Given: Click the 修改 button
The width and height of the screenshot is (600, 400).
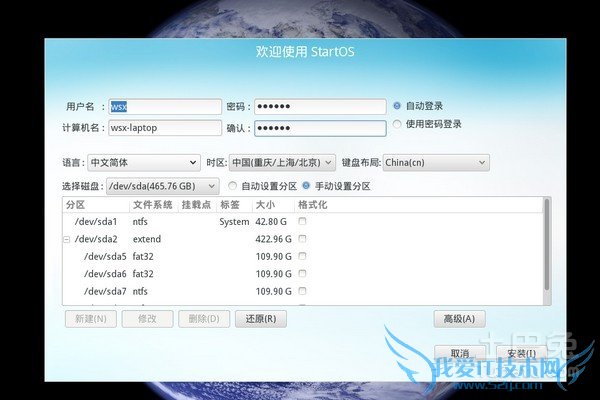Looking at the screenshot, I should (x=147, y=319).
